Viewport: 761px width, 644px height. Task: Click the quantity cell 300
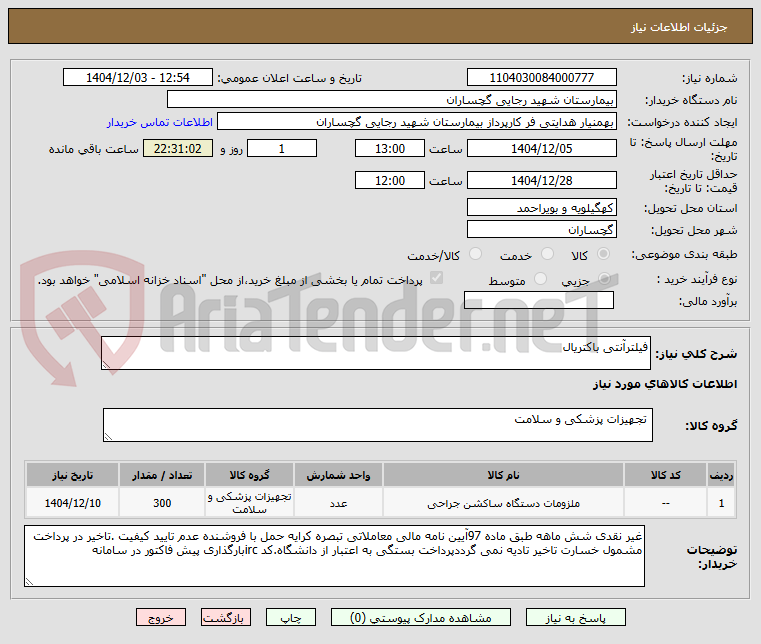[162, 503]
